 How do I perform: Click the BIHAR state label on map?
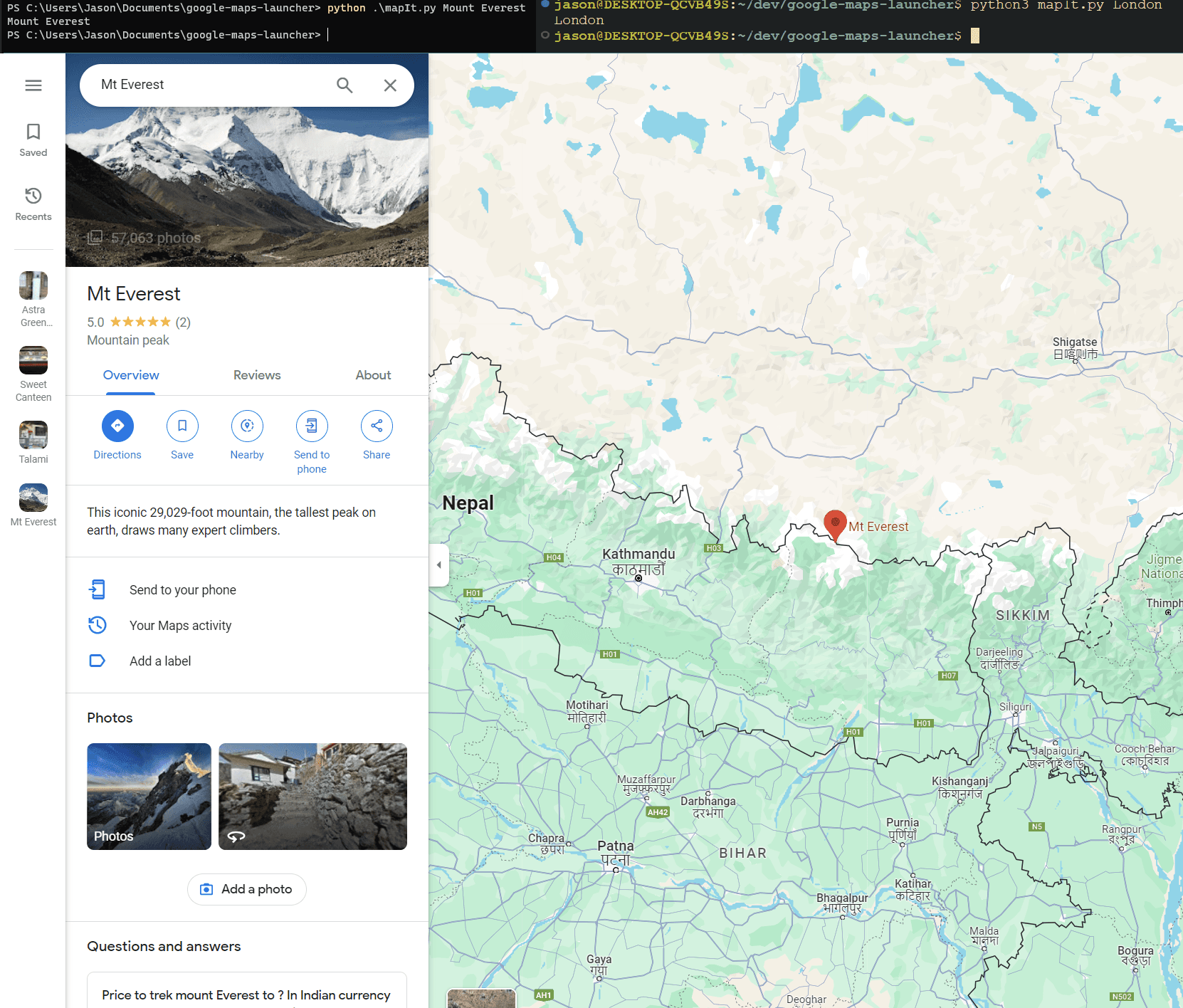click(743, 853)
